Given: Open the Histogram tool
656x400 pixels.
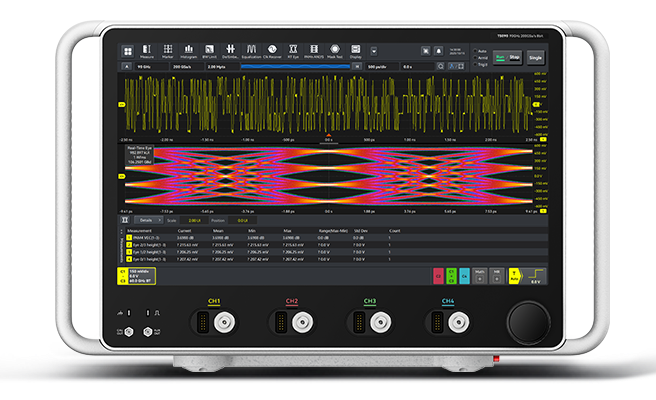Looking at the screenshot, I should [x=189, y=51].
